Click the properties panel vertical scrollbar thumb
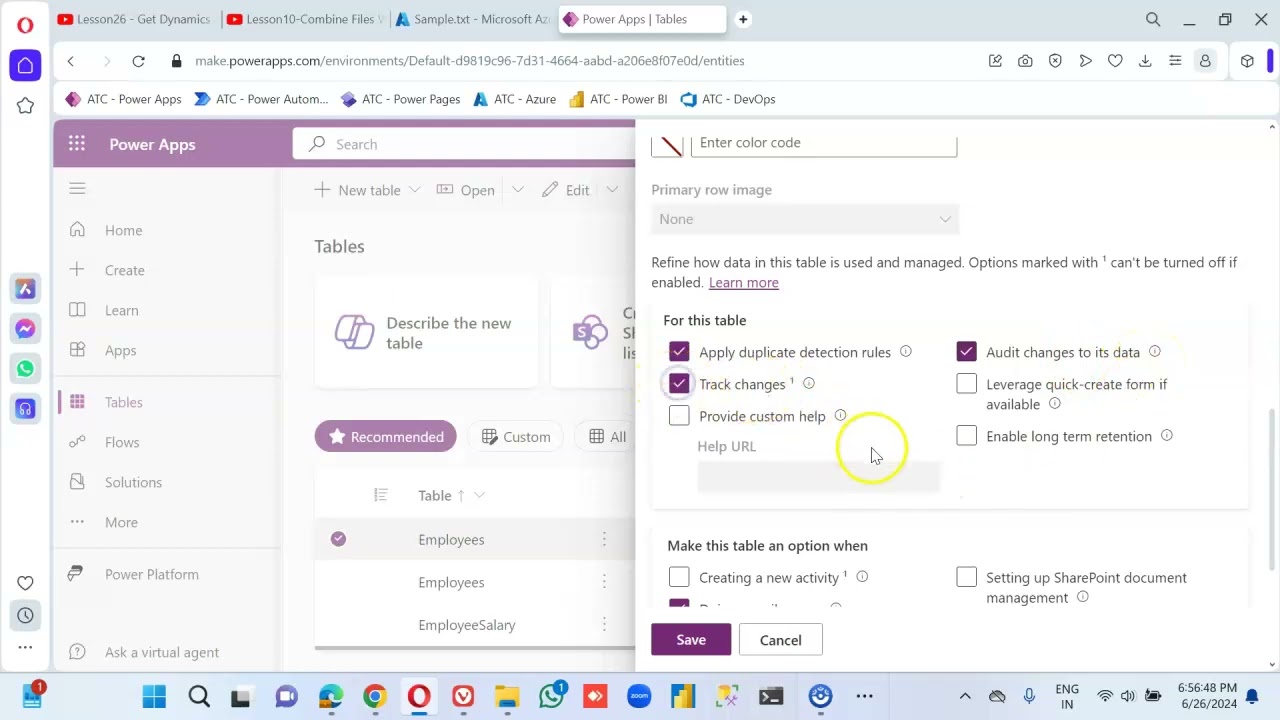The height and width of the screenshot is (720, 1280). (x=1272, y=487)
